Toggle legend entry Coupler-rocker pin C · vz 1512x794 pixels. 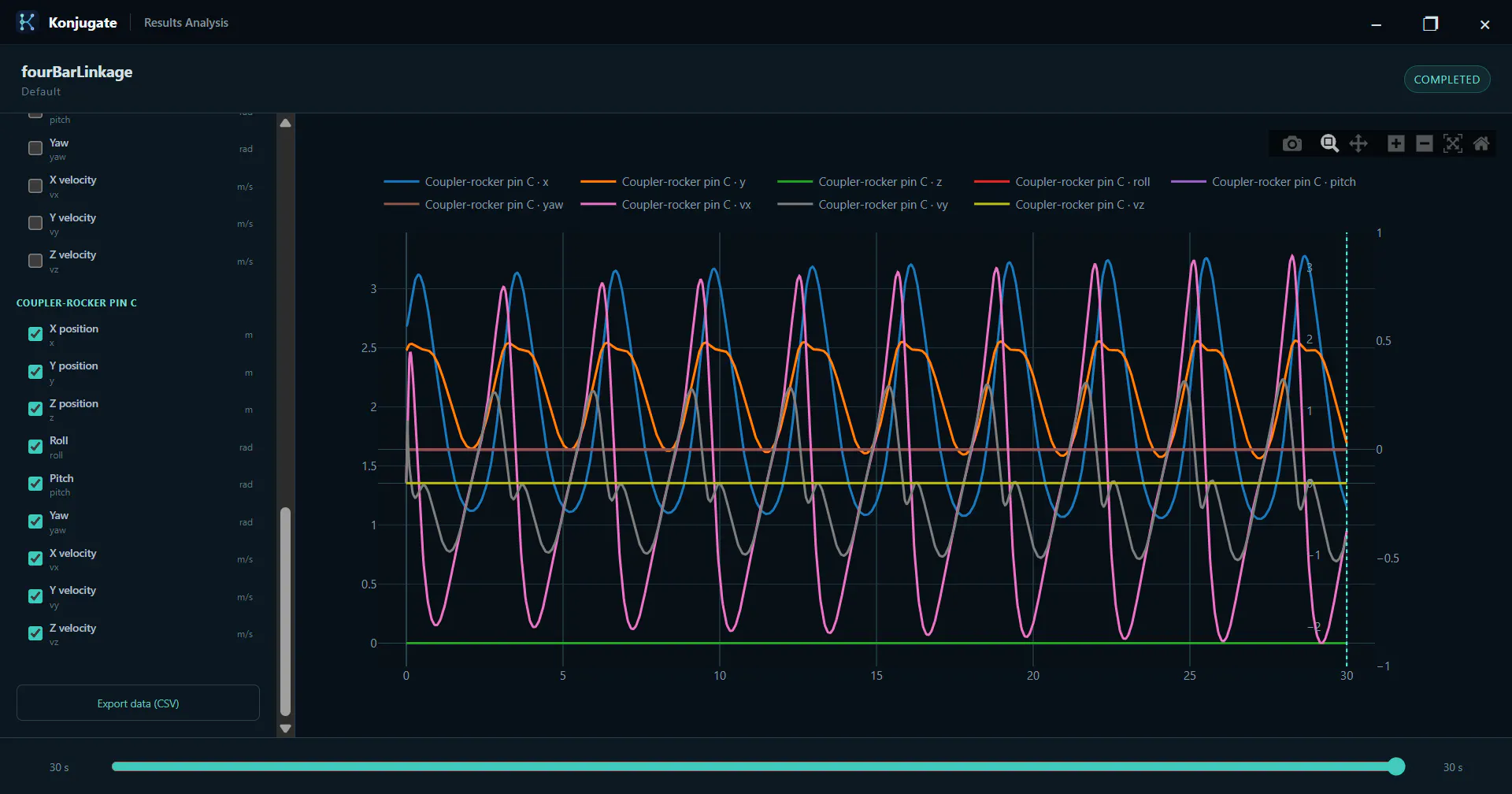tap(1060, 205)
